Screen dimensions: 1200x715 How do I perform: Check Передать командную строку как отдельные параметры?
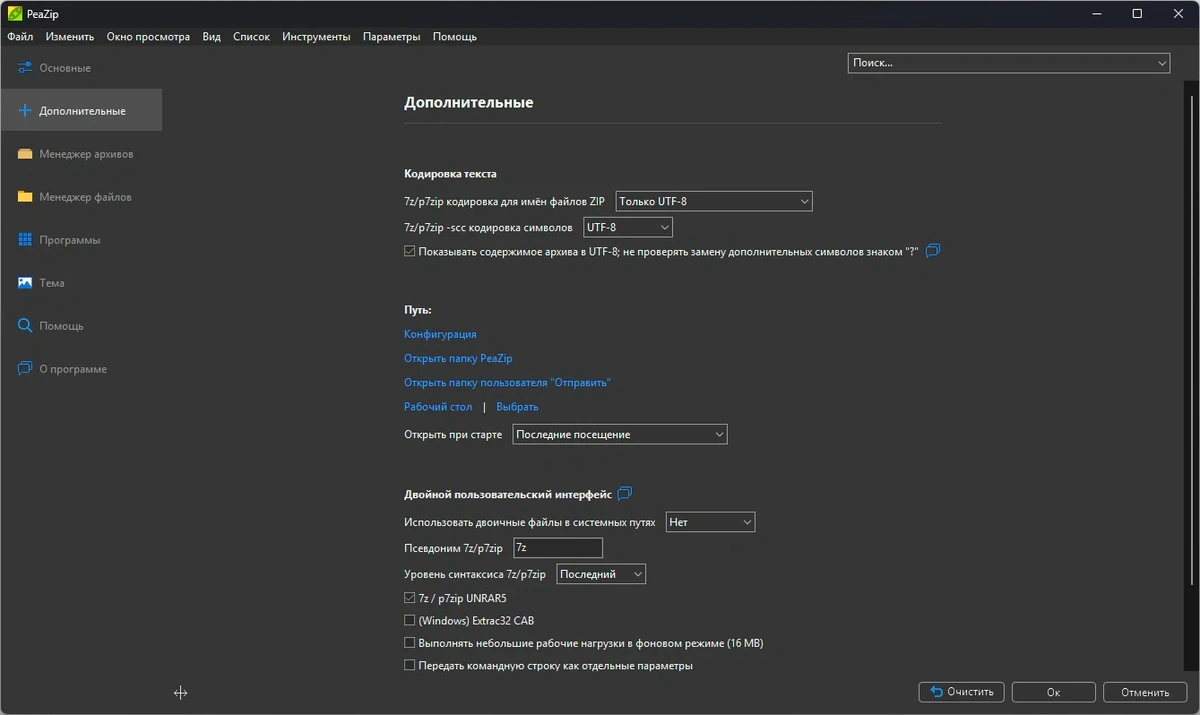(x=409, y=665)
